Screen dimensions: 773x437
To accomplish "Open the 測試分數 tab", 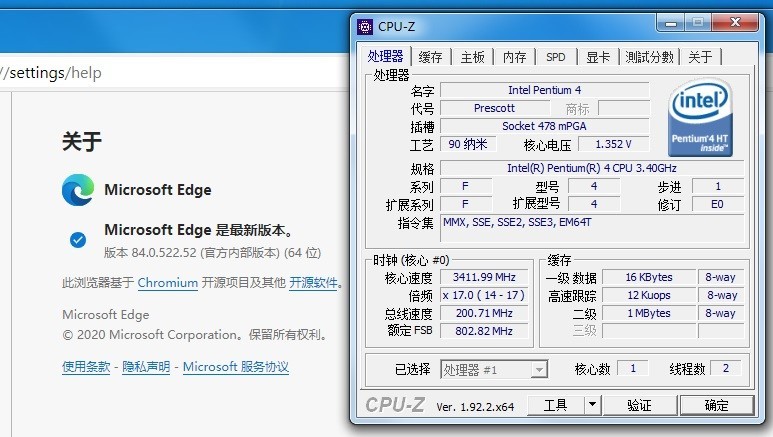I will click(649, 57).
